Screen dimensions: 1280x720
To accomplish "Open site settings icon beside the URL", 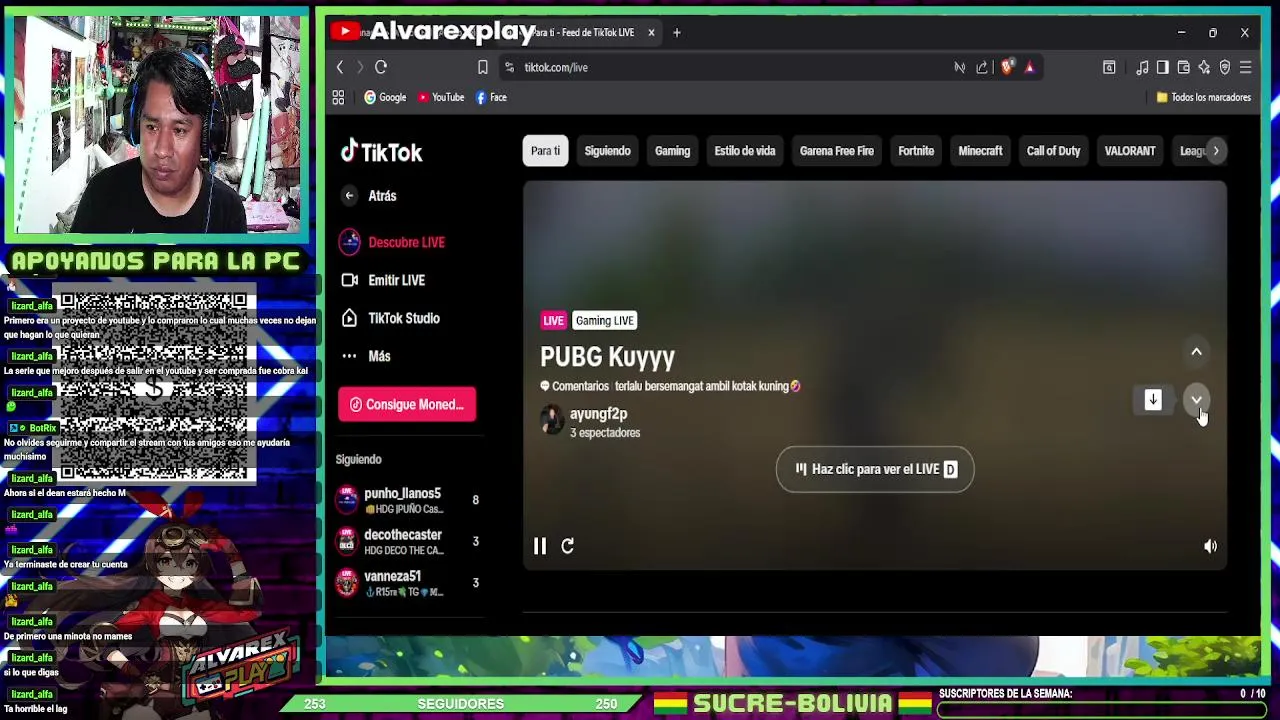I will pyautogui.click(x=509, y=67).
